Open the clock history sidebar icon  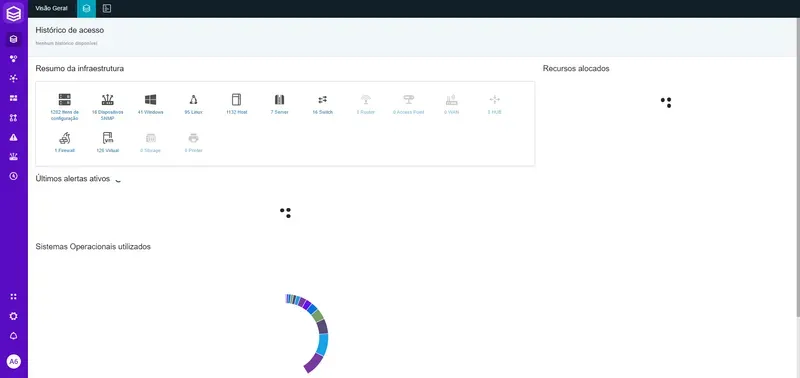click(x=14, y=176)
